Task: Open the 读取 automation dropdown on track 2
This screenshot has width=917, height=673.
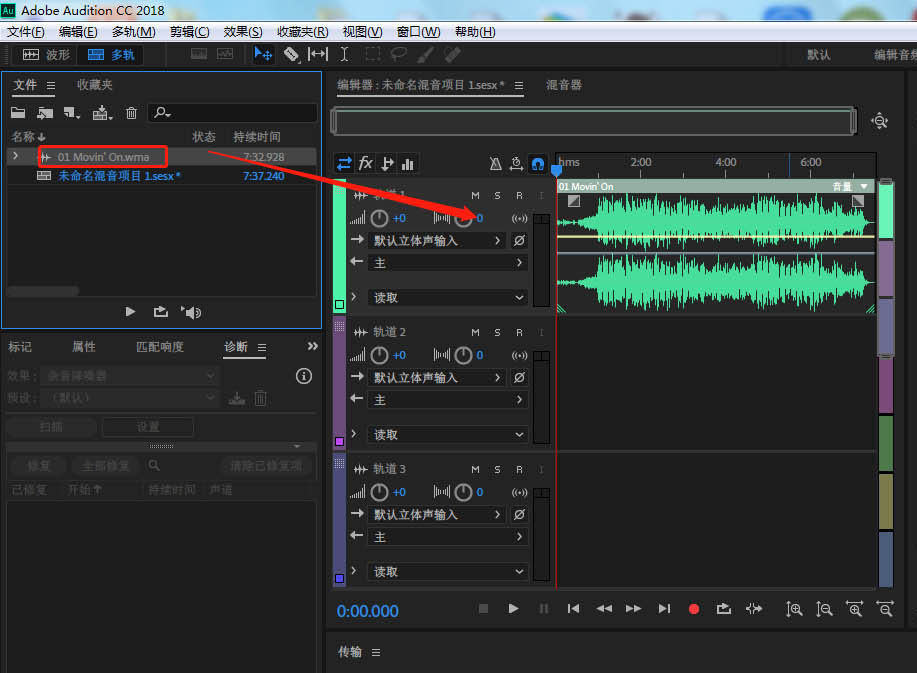Action: [449, 435]
